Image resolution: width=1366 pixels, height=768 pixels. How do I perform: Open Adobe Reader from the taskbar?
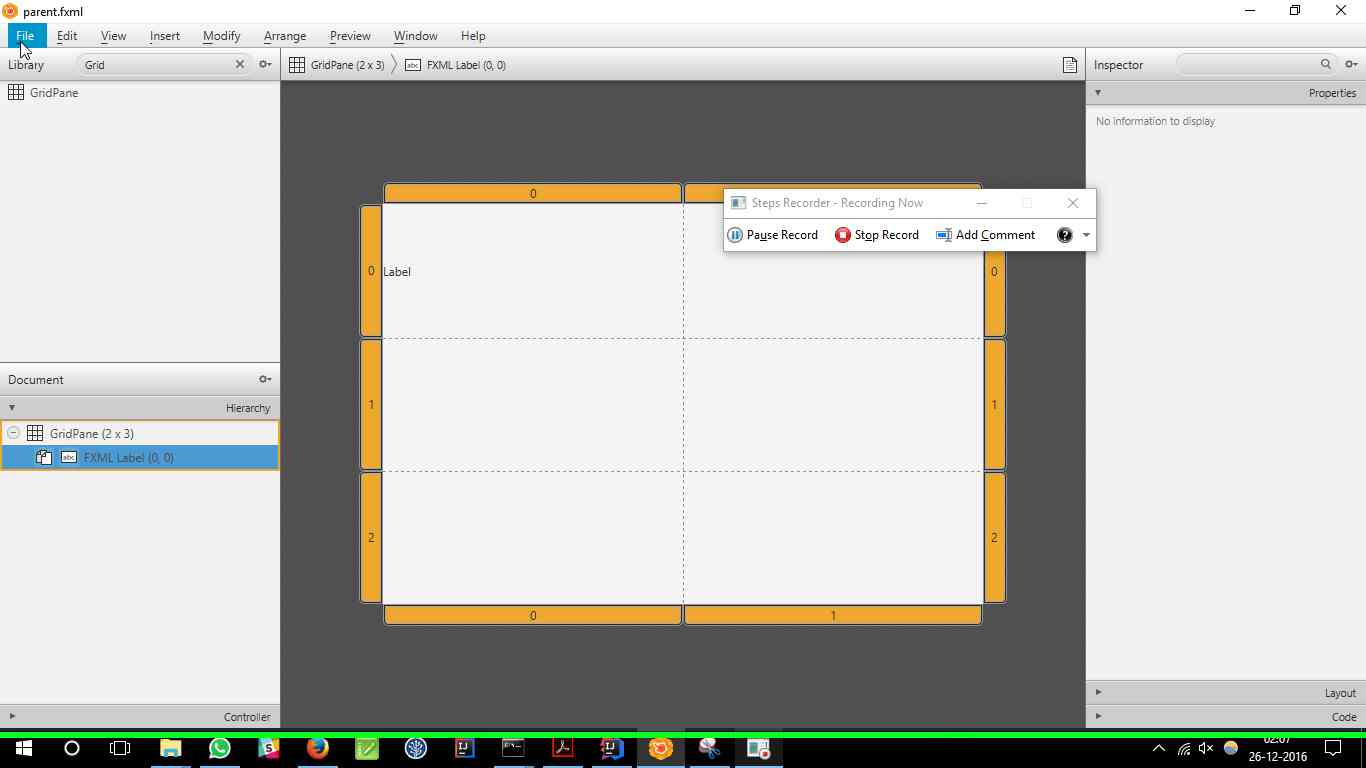(x=562, y=748)
